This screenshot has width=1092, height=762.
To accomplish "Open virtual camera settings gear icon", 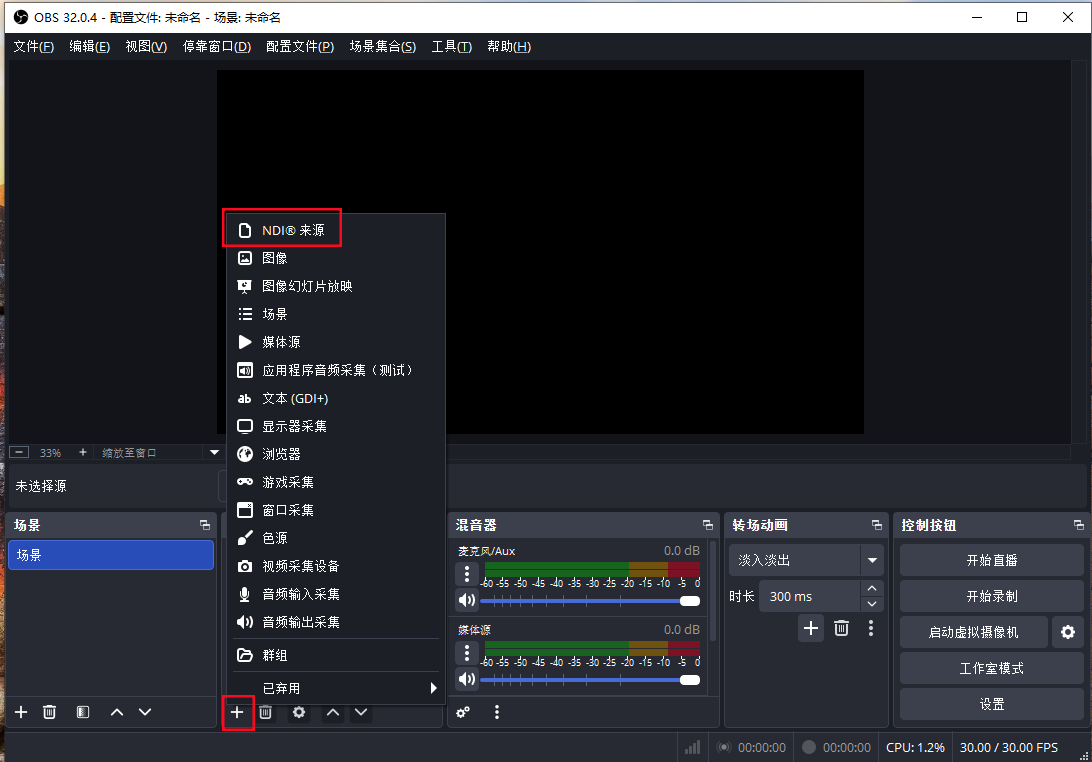I will pos(1068,632).
